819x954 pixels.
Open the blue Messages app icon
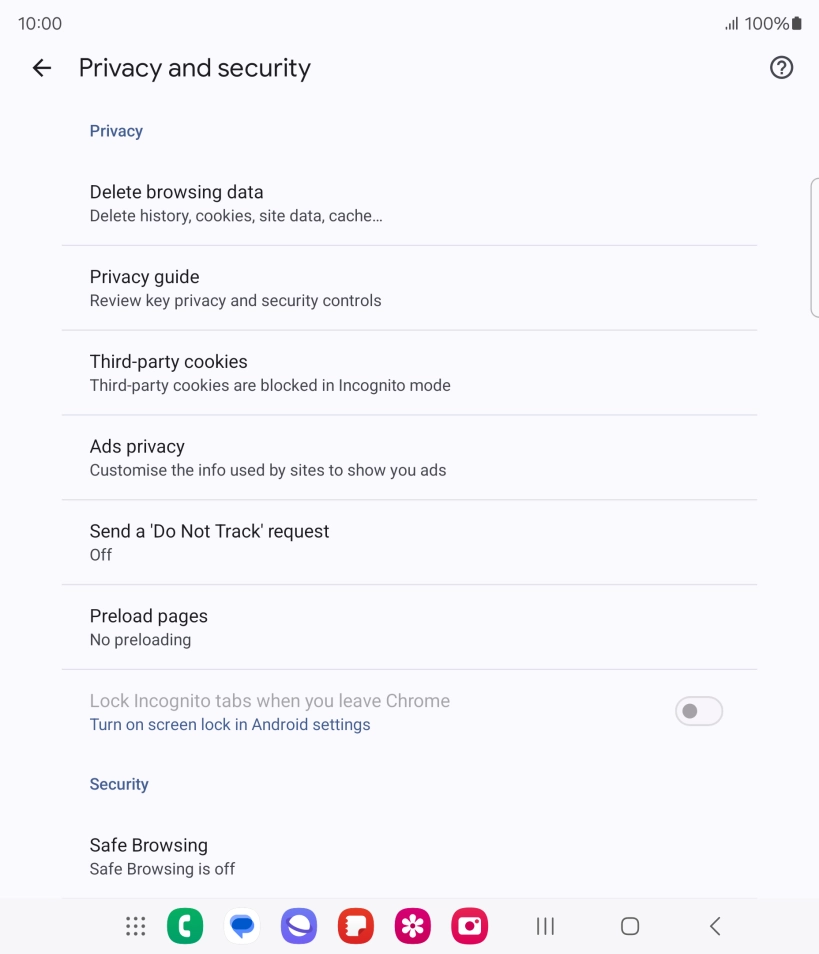pos(242,926)
